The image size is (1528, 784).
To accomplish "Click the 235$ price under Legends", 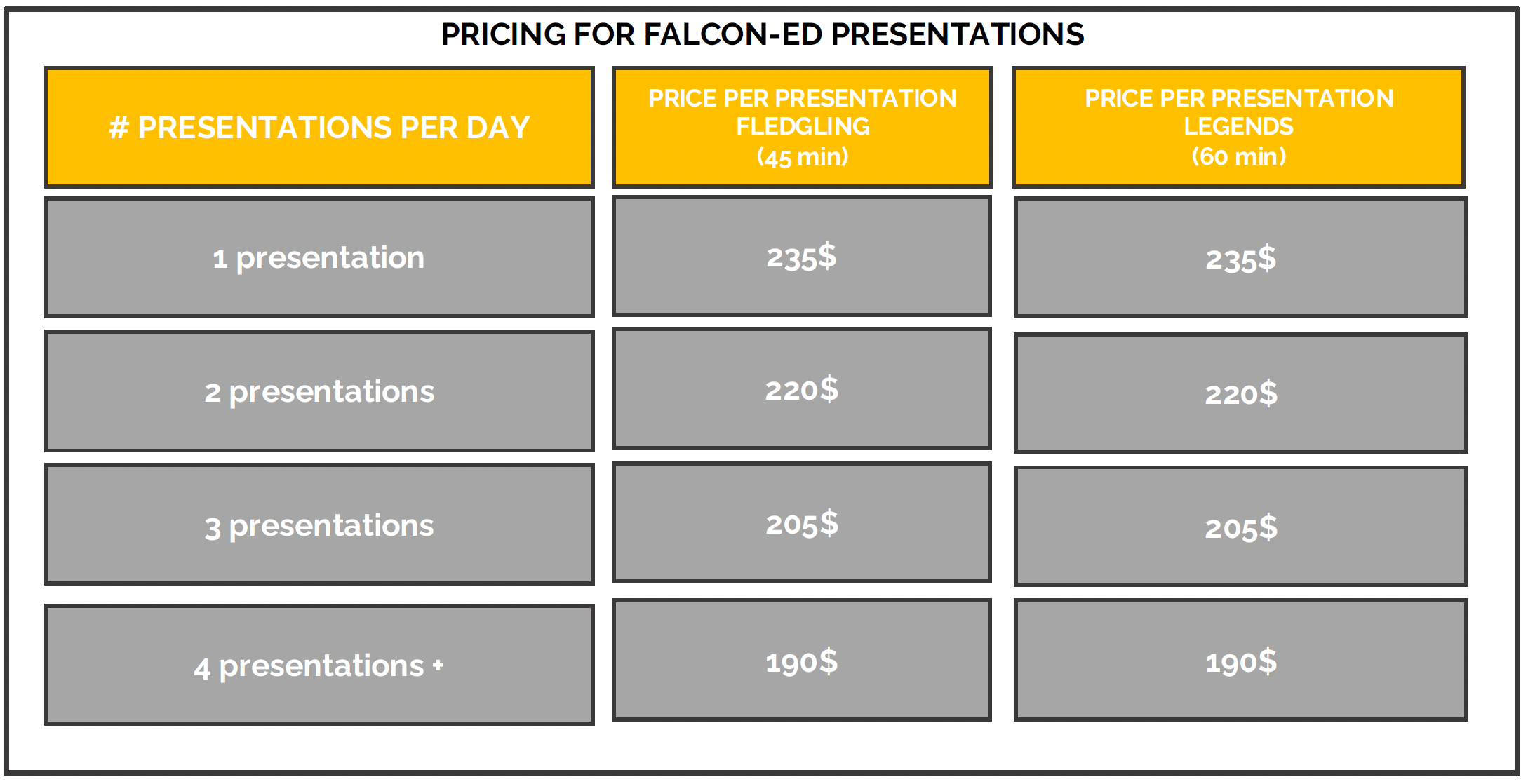I will (x=1240, y=259).
